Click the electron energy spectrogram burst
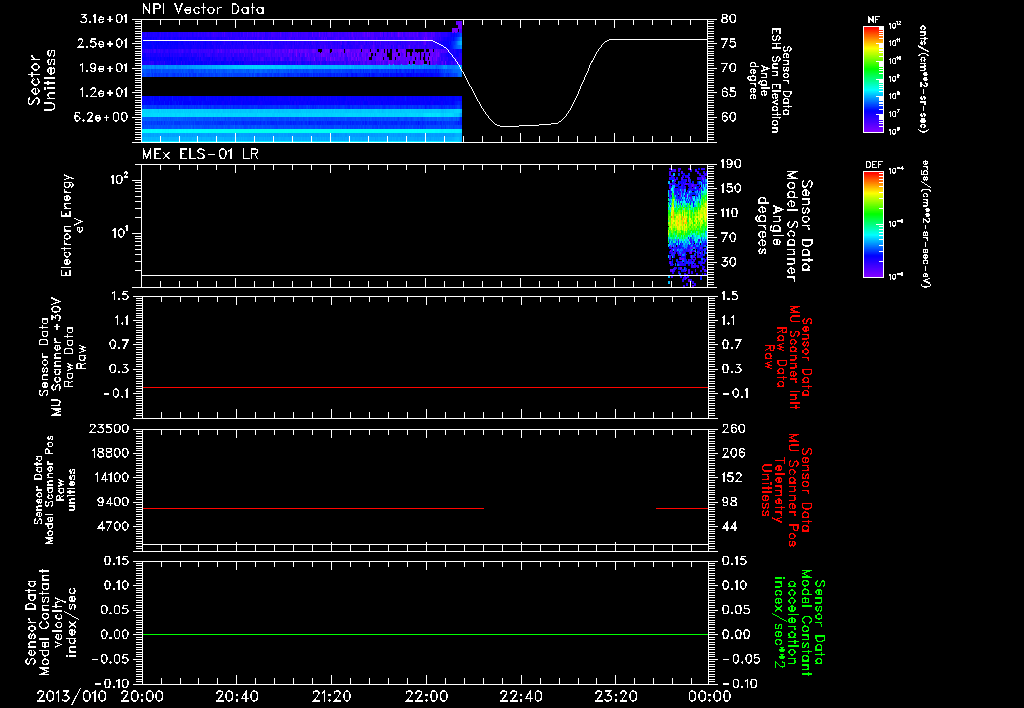Image resolution: width=1024 pixels, height=708 pixels. [x=688, y=225]
